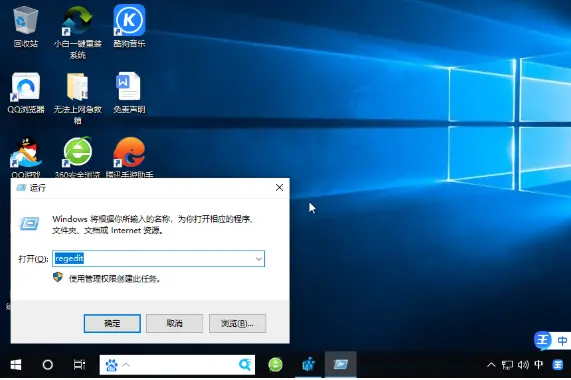Viewport: 571px width, 380px height.
Task: Open the 无法上网急救箱 folder icon
Action: coord(78,98)
